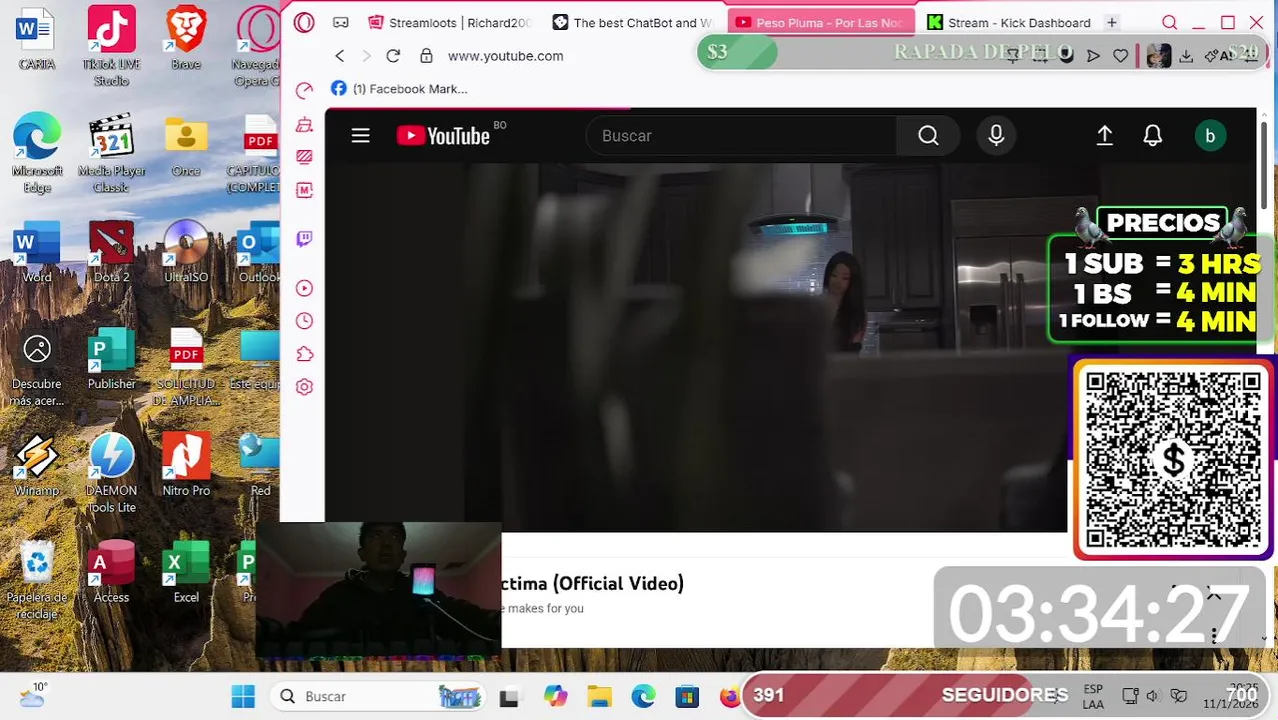1278x720 pixels.
Task: Focus the www.youtube.com address bar
Action: (505, 56)
